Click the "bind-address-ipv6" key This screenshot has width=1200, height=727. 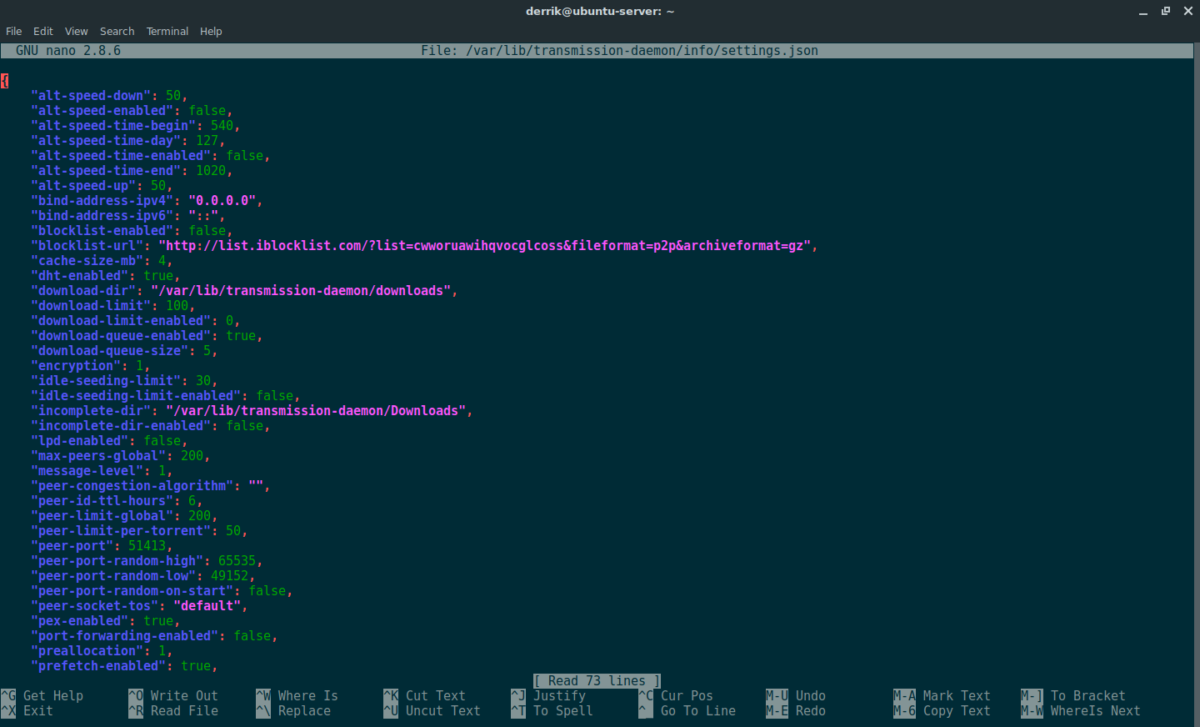(101, 216)
